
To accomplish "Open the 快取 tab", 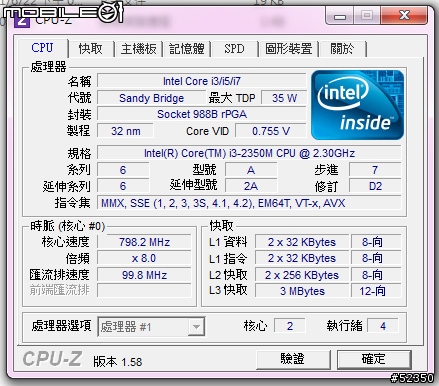I will (90, 49).
